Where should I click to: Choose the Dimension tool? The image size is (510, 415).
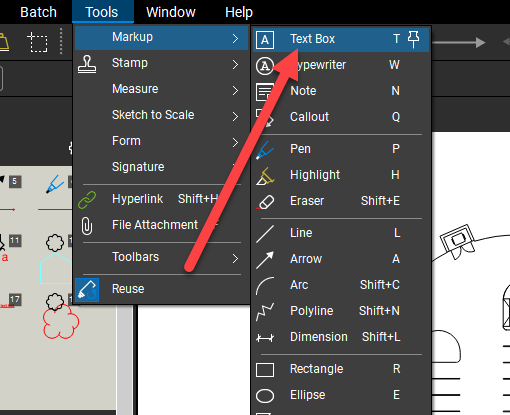341,337
